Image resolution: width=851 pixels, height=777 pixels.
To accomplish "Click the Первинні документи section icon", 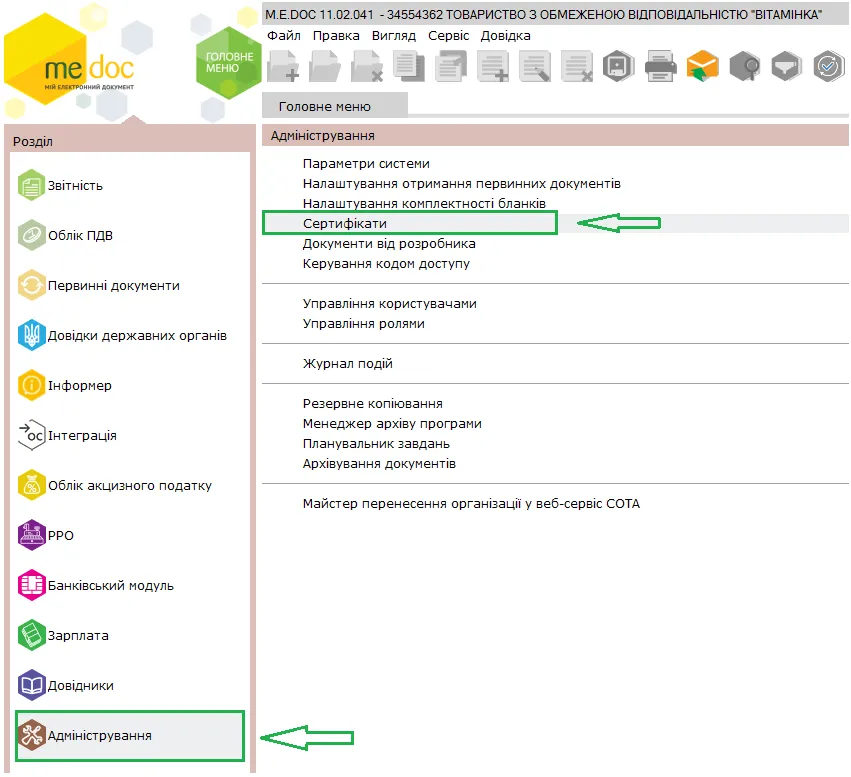I will [x=31, y=285].
